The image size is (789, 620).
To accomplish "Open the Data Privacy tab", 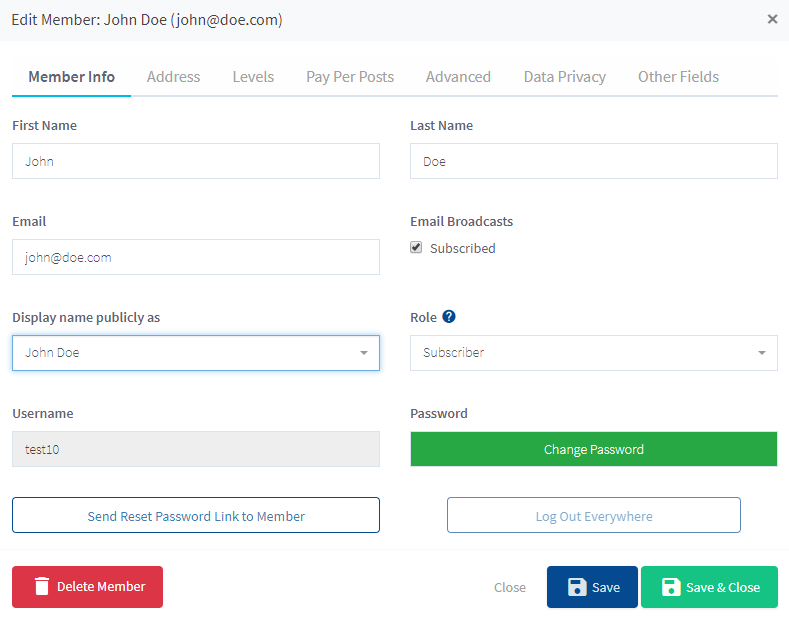I will (565, 76).
